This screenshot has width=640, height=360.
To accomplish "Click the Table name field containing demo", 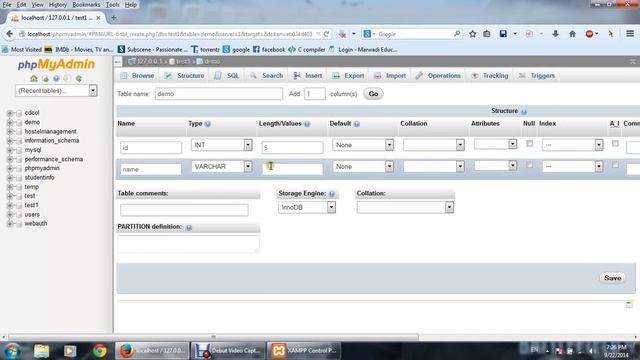I will (219, 94).
